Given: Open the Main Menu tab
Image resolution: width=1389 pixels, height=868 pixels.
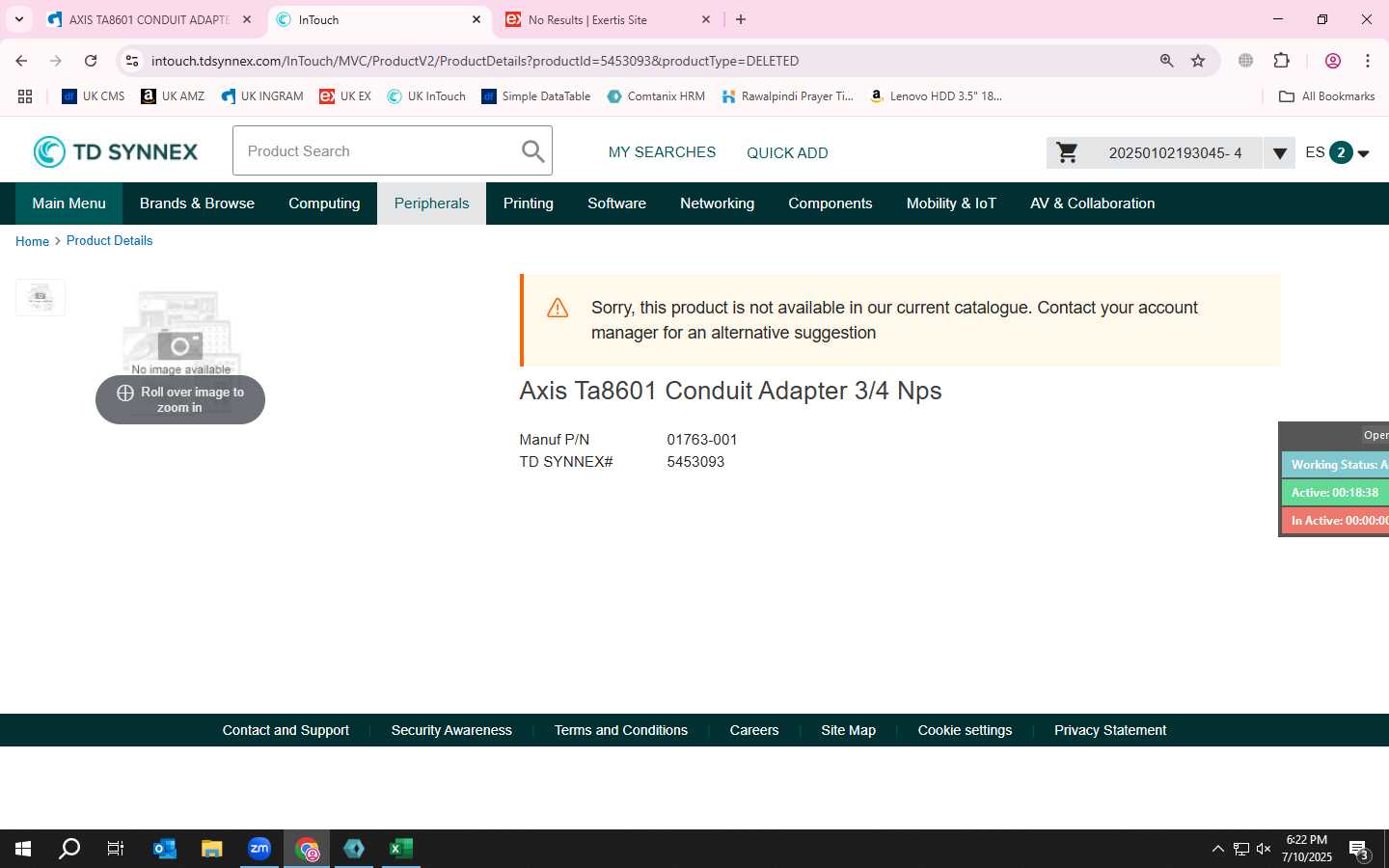Looking at the screenshot, I should pos(68,203).
